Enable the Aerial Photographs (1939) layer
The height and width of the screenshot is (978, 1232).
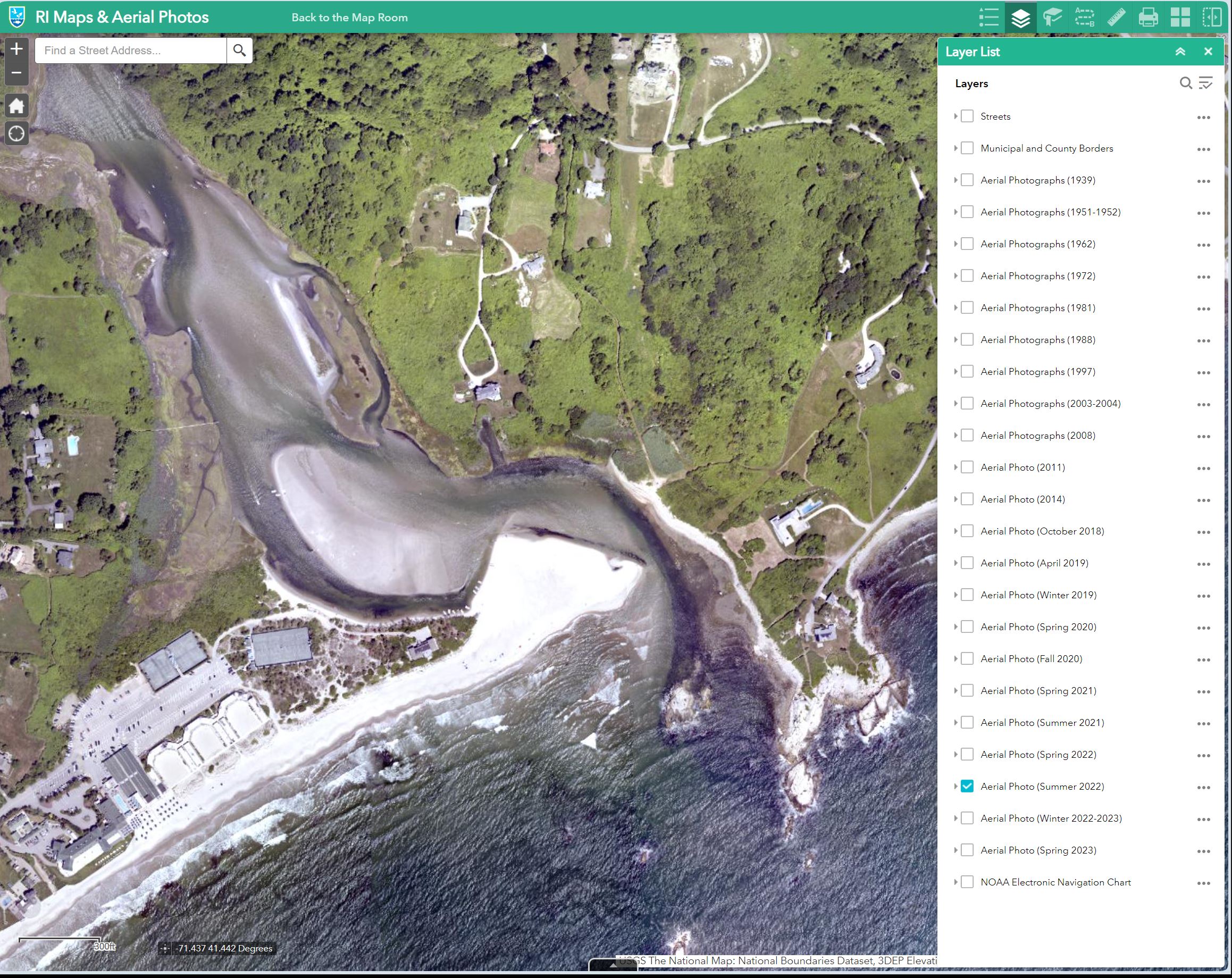[x=967, y=180]
